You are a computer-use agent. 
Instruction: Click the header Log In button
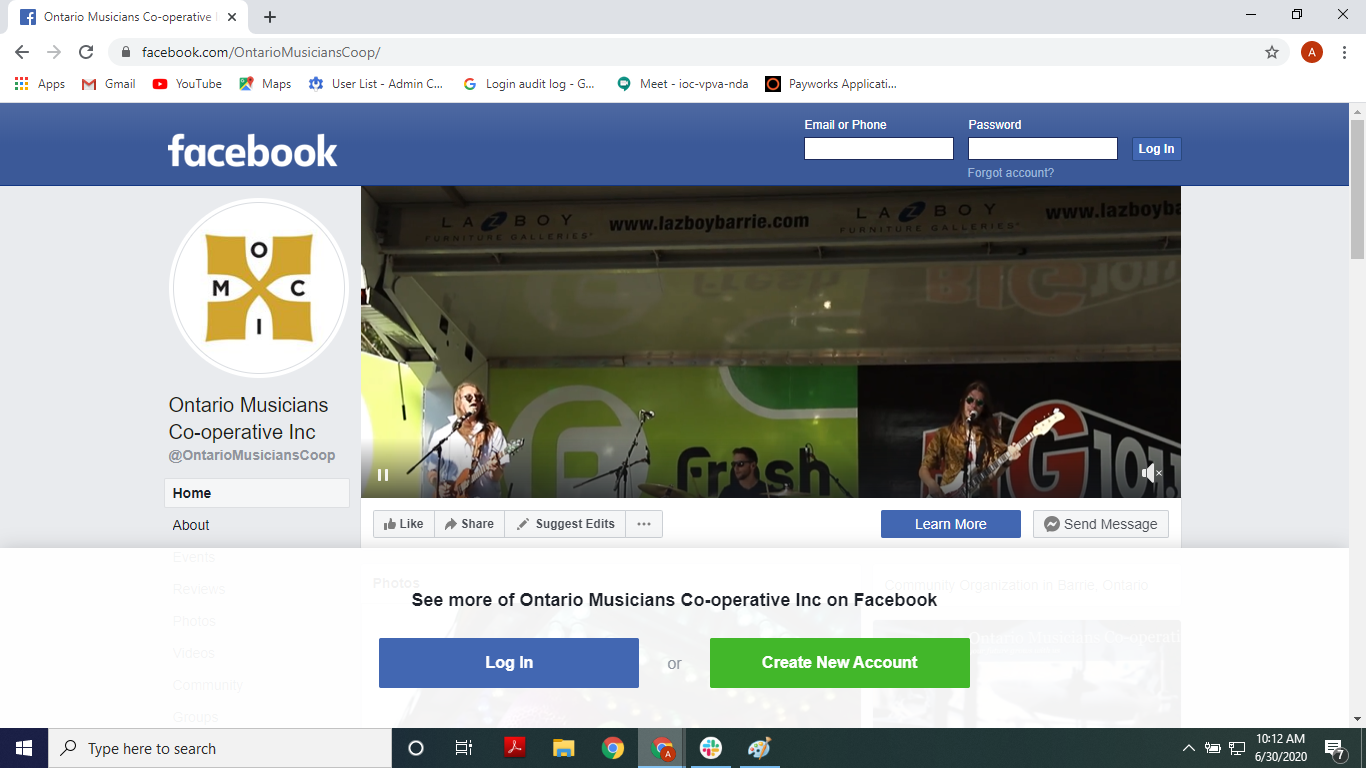[1156, 149]
